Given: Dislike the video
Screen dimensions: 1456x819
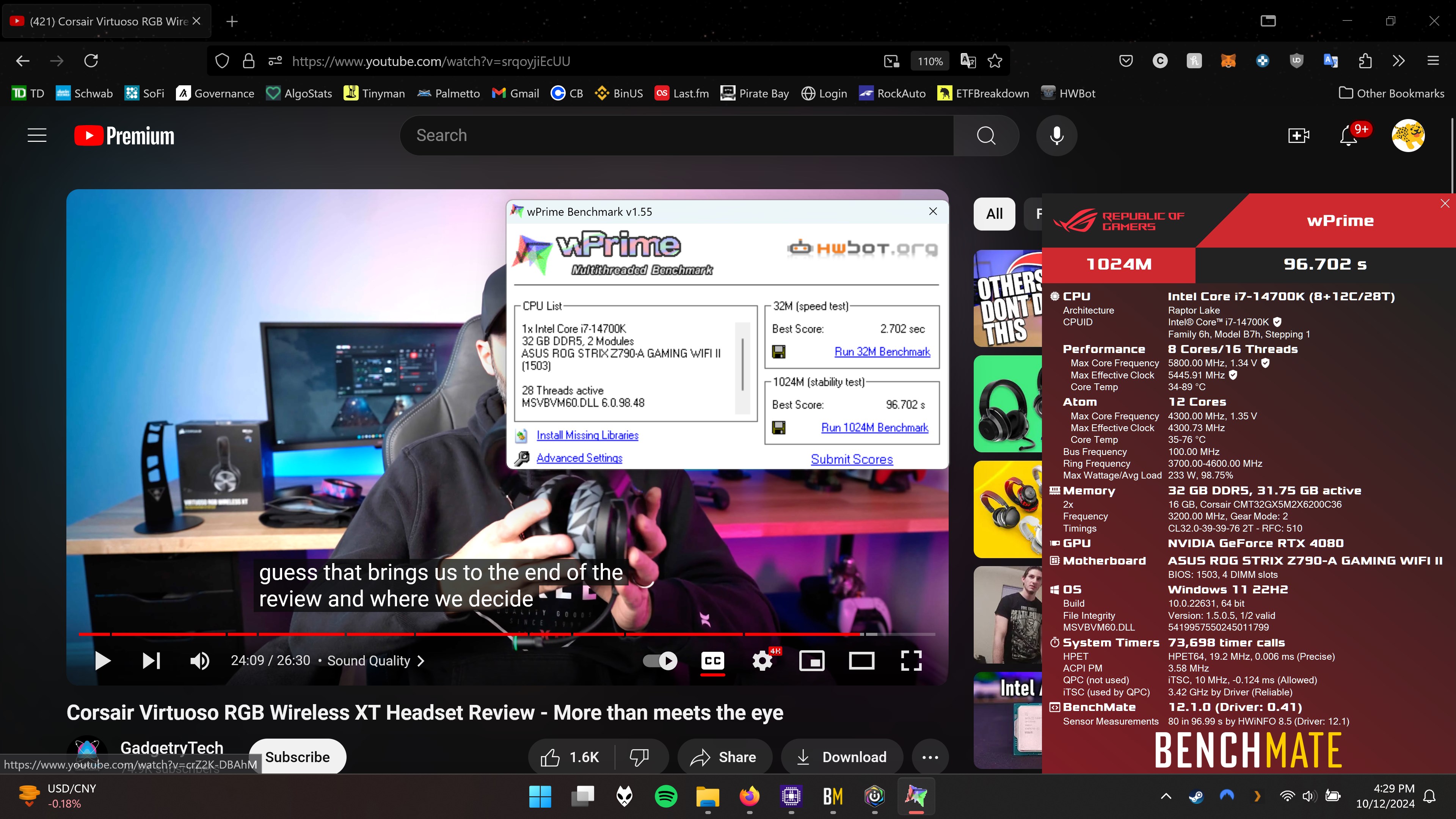Looking at the screenshot, I should pyautogui.click(x=639, y=757).
